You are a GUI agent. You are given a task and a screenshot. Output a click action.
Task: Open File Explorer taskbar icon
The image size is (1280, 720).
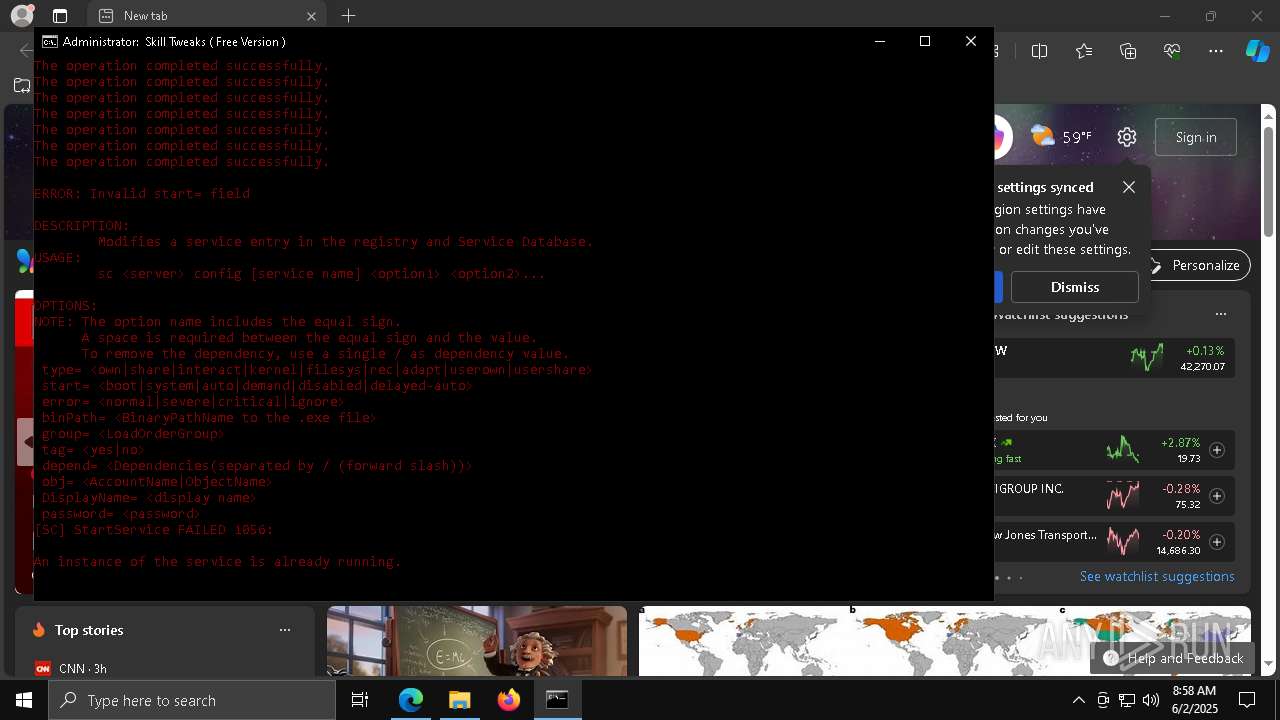[460, 700]
